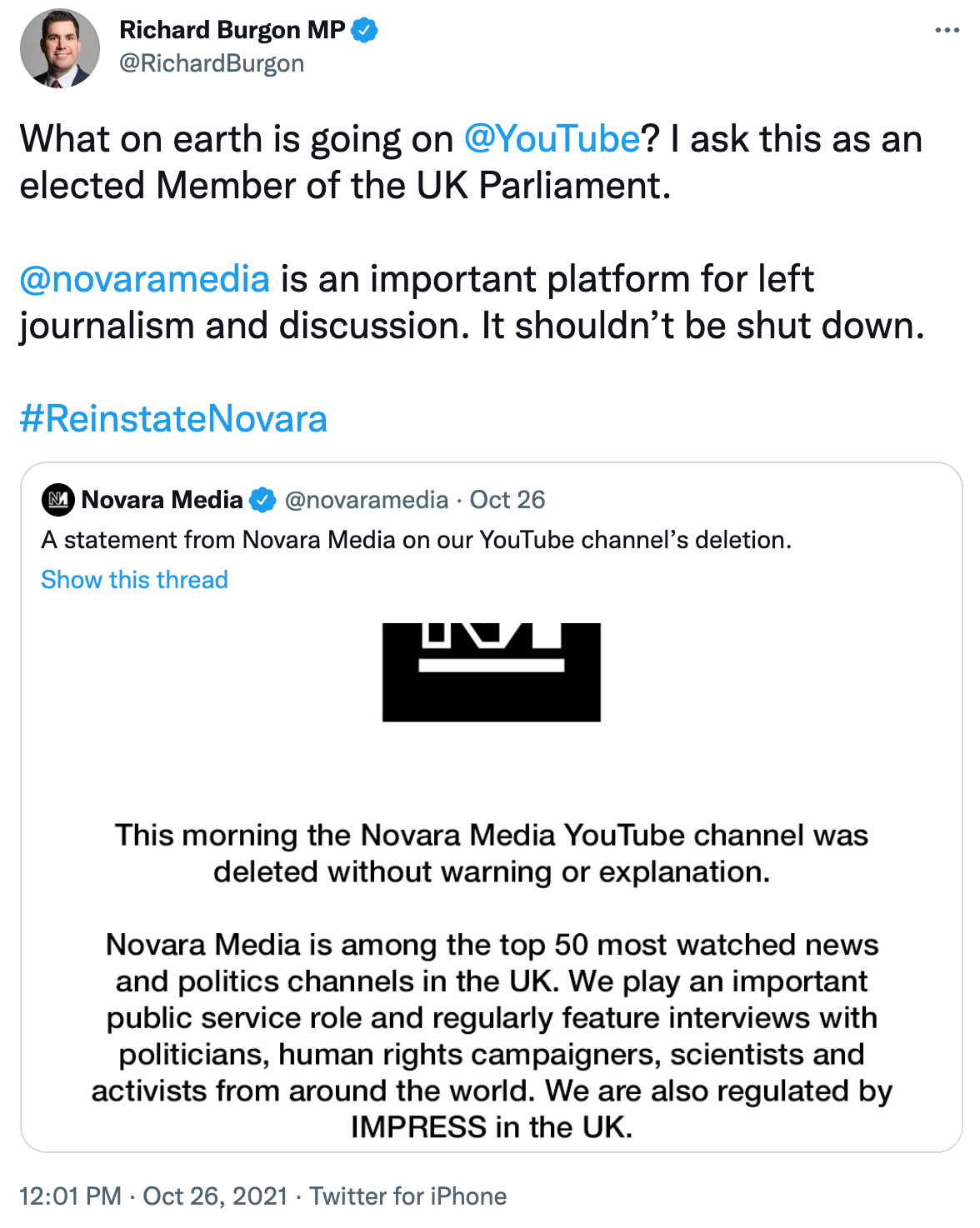Click the quoted tweet text about channel's deletion
Image resolution: width=980 pixels, height=1228 pixels.
point(417,540)
